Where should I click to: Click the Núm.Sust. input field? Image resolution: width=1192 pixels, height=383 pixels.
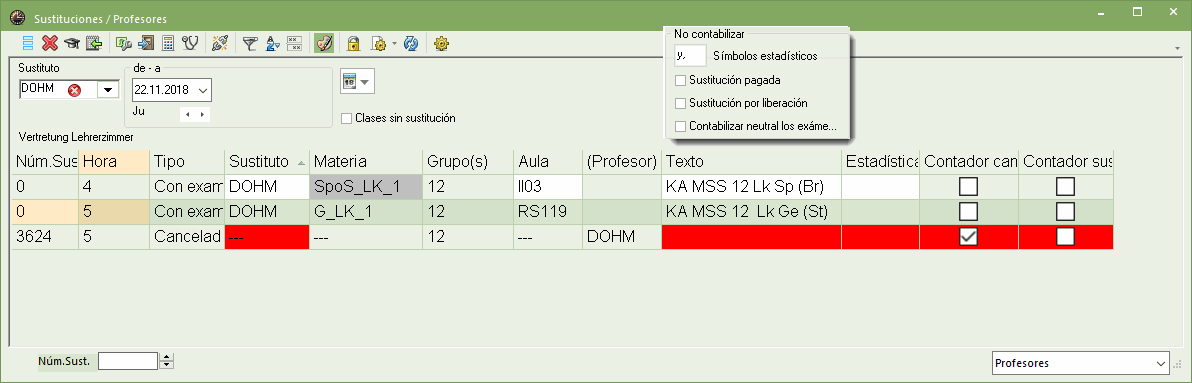[x=128, y=361]
